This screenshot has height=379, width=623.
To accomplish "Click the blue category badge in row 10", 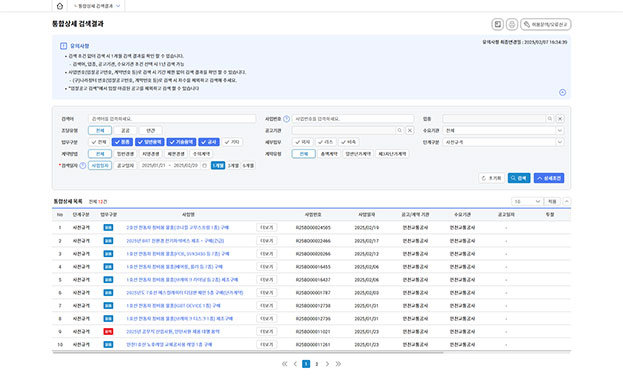I will pos(108,345).
